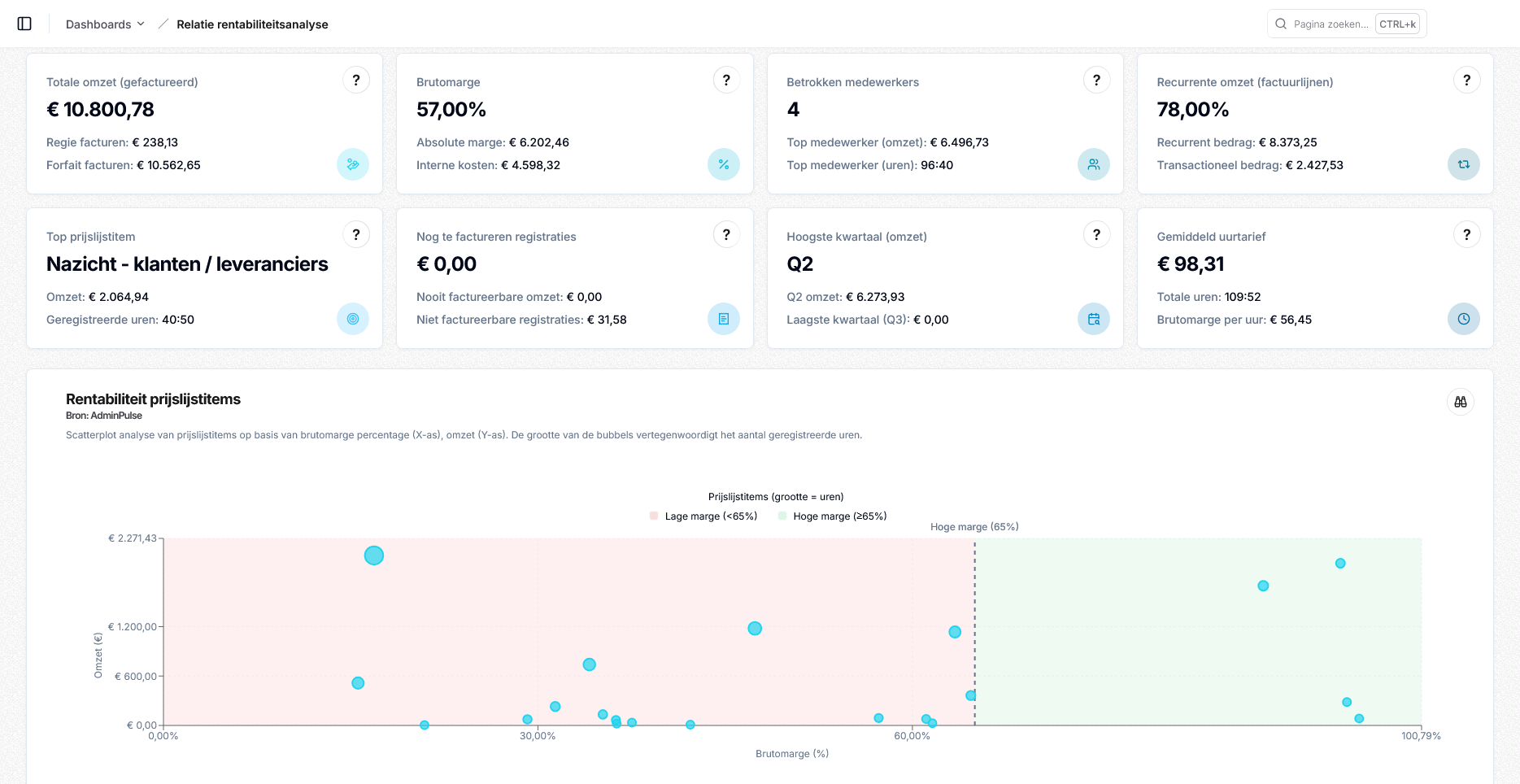Click the binoculars icon on scatterplot panel
This screenshot has height=784, width=1520.
(x=1460, y=402)
